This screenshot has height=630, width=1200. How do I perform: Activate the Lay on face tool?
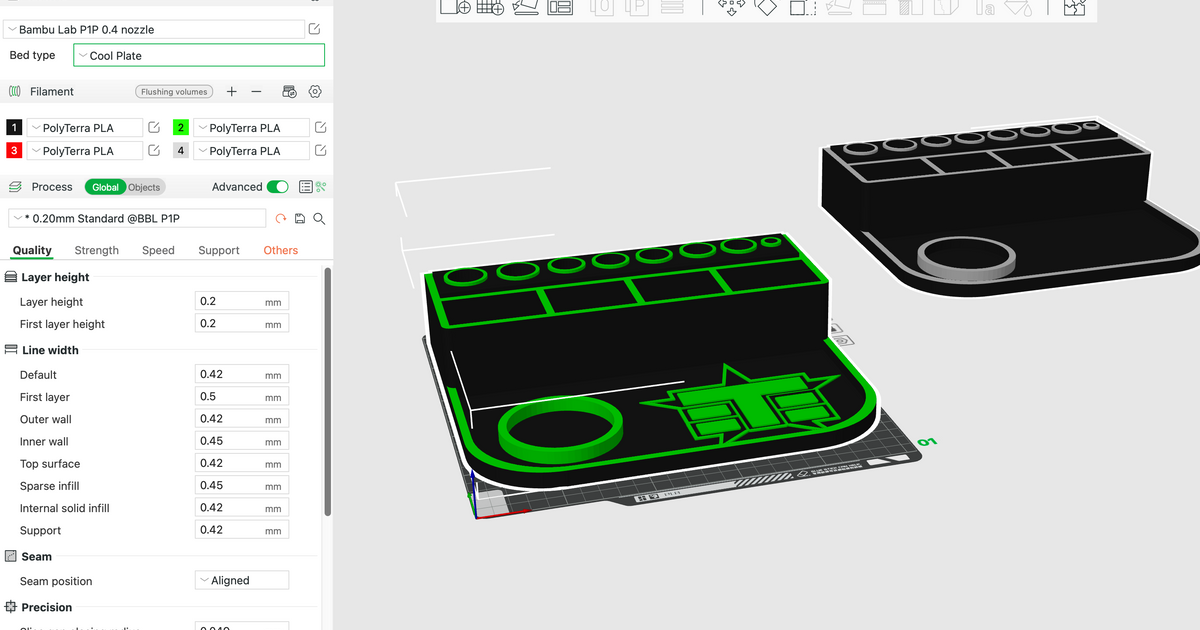840,9
